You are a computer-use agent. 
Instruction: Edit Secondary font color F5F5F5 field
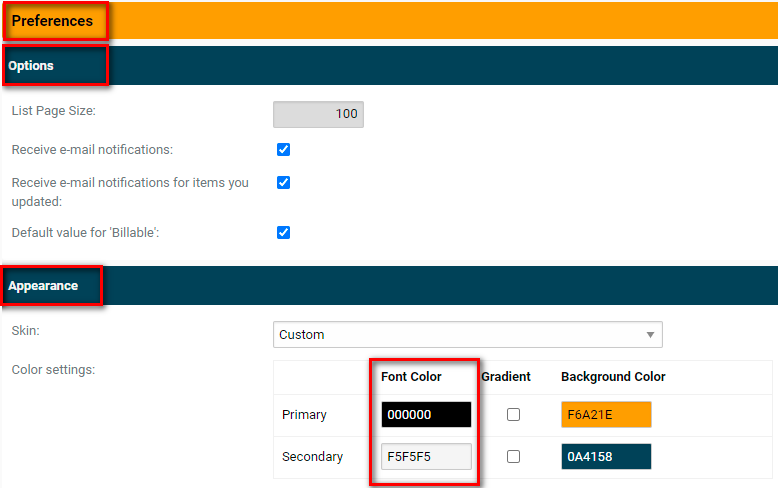click(x=426, y=456)
